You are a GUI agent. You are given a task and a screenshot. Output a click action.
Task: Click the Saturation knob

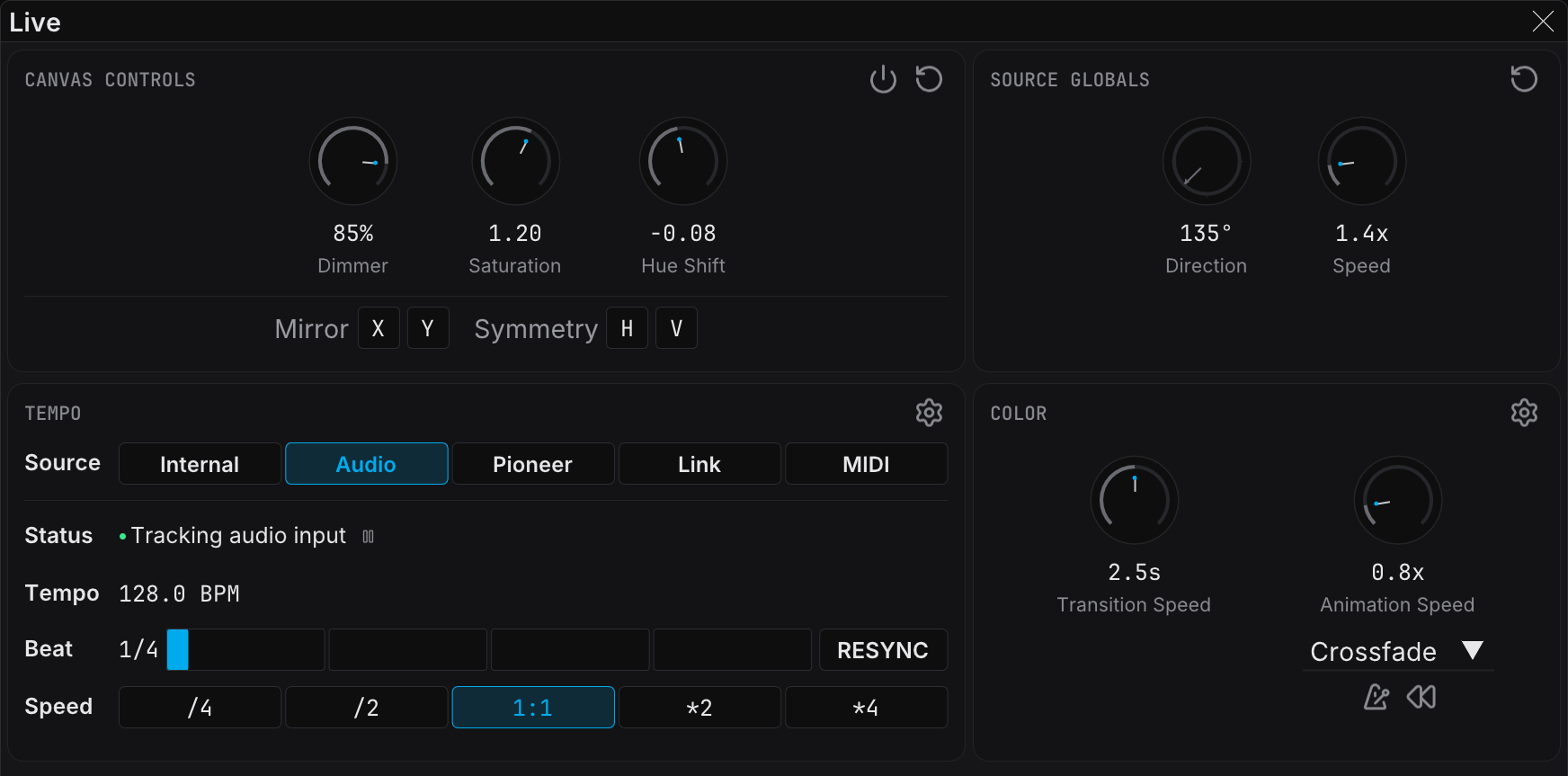(x=516, y=162)
